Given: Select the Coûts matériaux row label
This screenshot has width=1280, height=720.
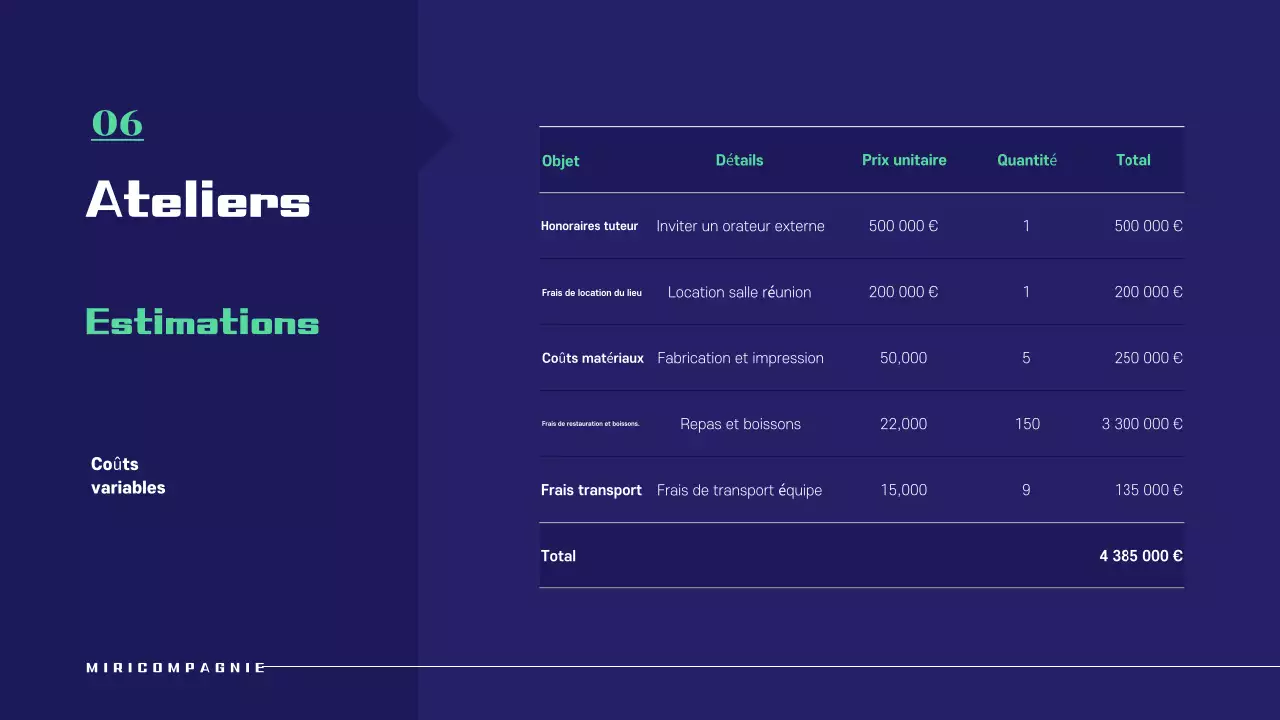Looking at the screenshot, I should [x=593, y=358].
